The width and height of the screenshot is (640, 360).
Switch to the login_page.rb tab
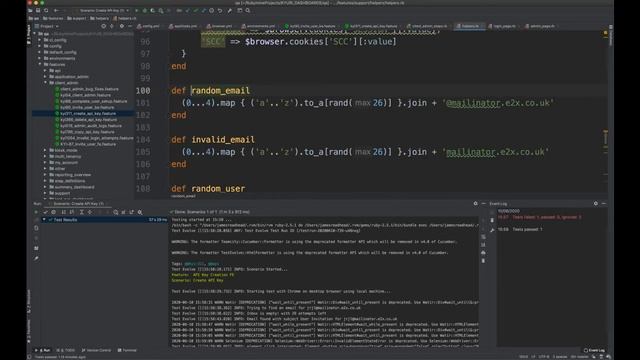coord(502,26)
